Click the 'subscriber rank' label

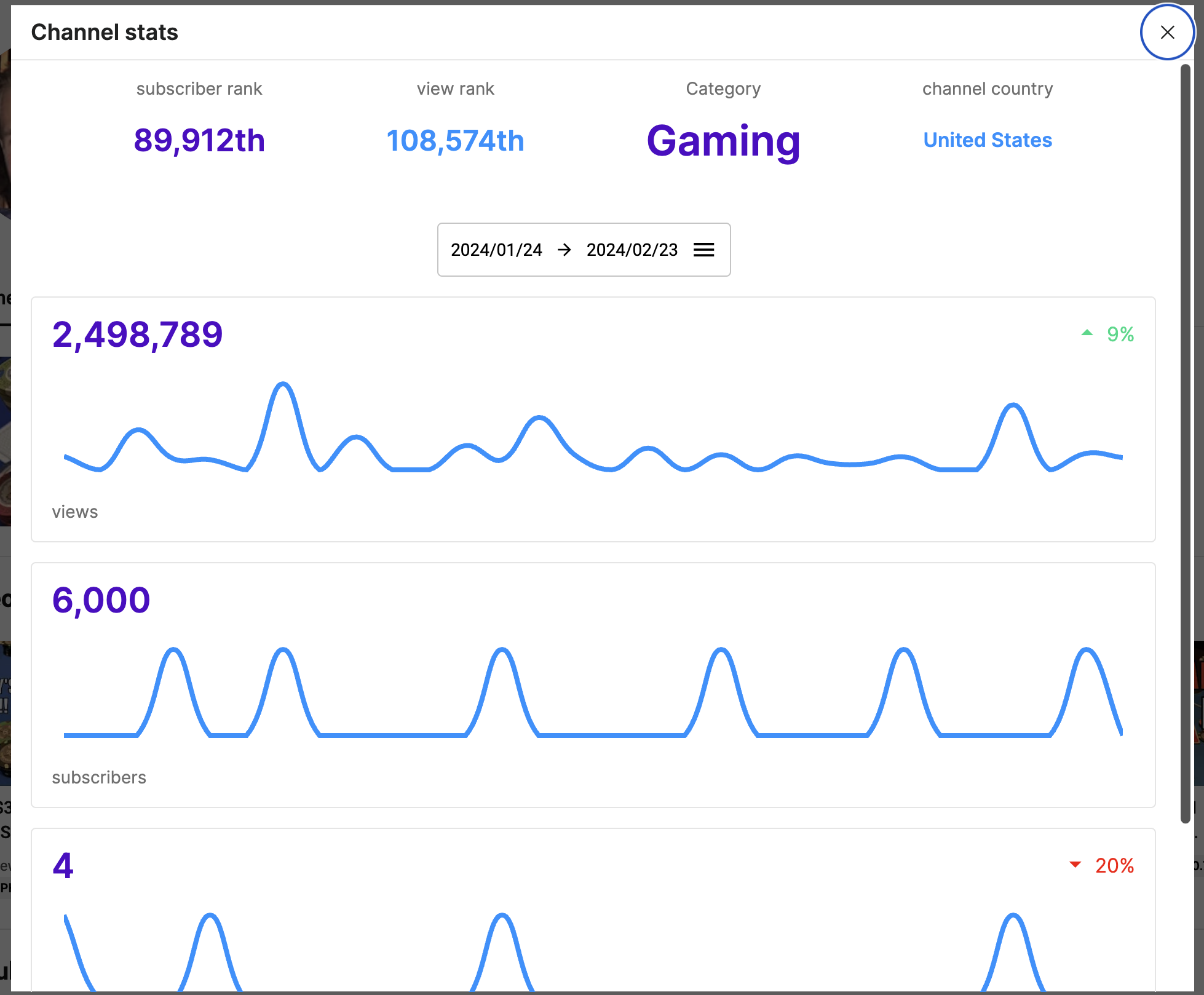[199, 89]
